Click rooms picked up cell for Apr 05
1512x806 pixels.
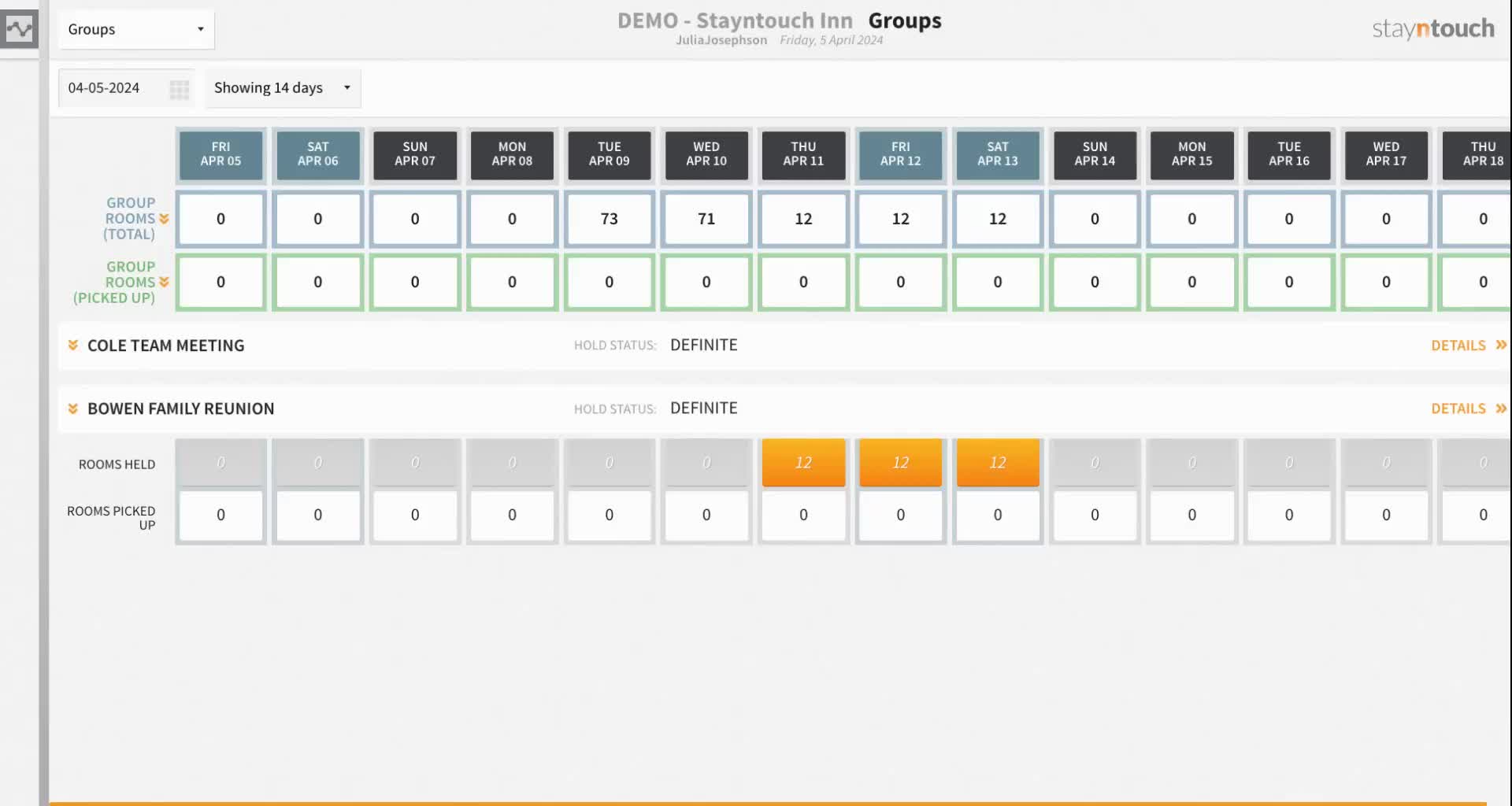tap(220, 516)
